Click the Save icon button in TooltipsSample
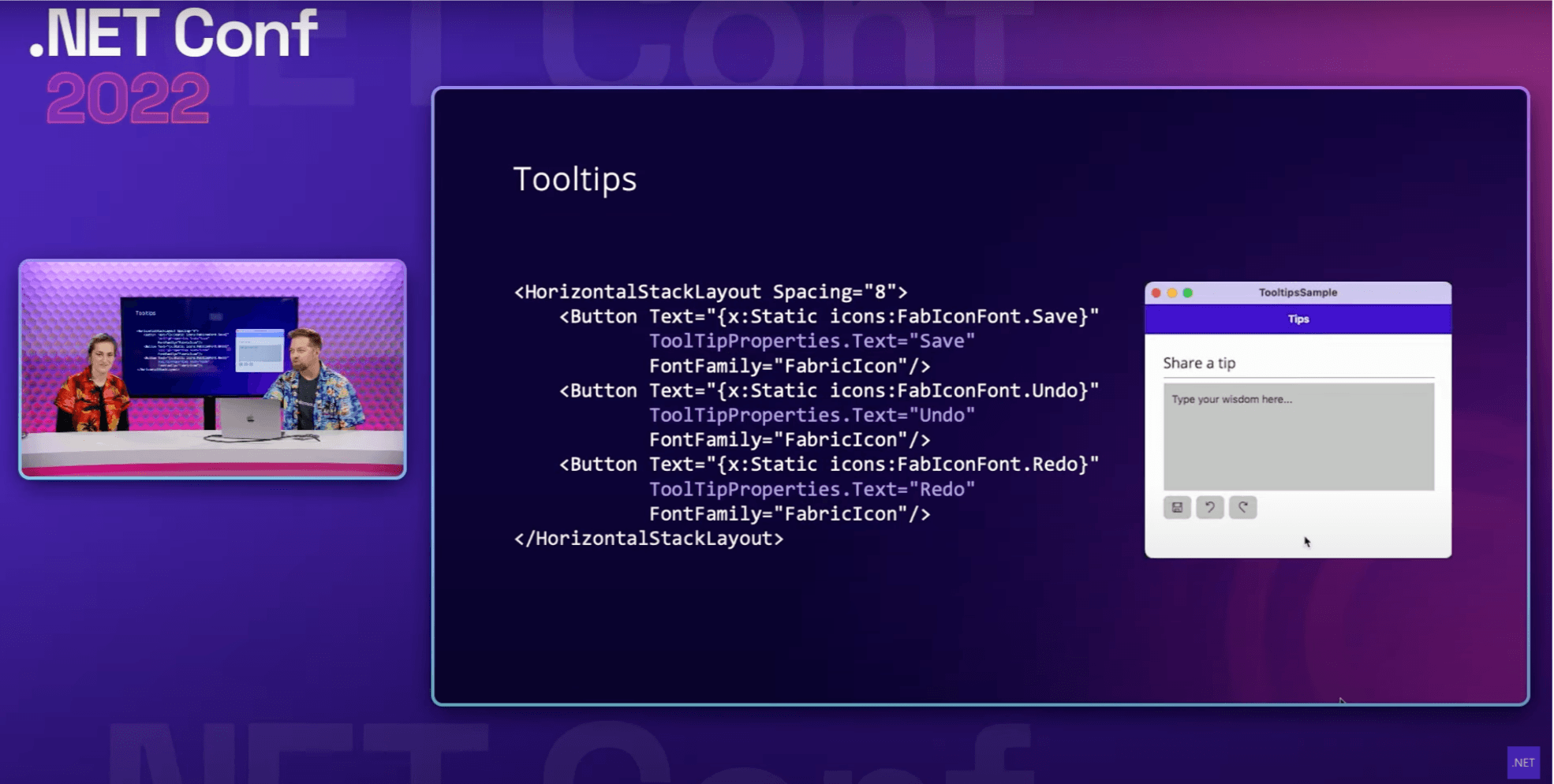 (1177, 507)
